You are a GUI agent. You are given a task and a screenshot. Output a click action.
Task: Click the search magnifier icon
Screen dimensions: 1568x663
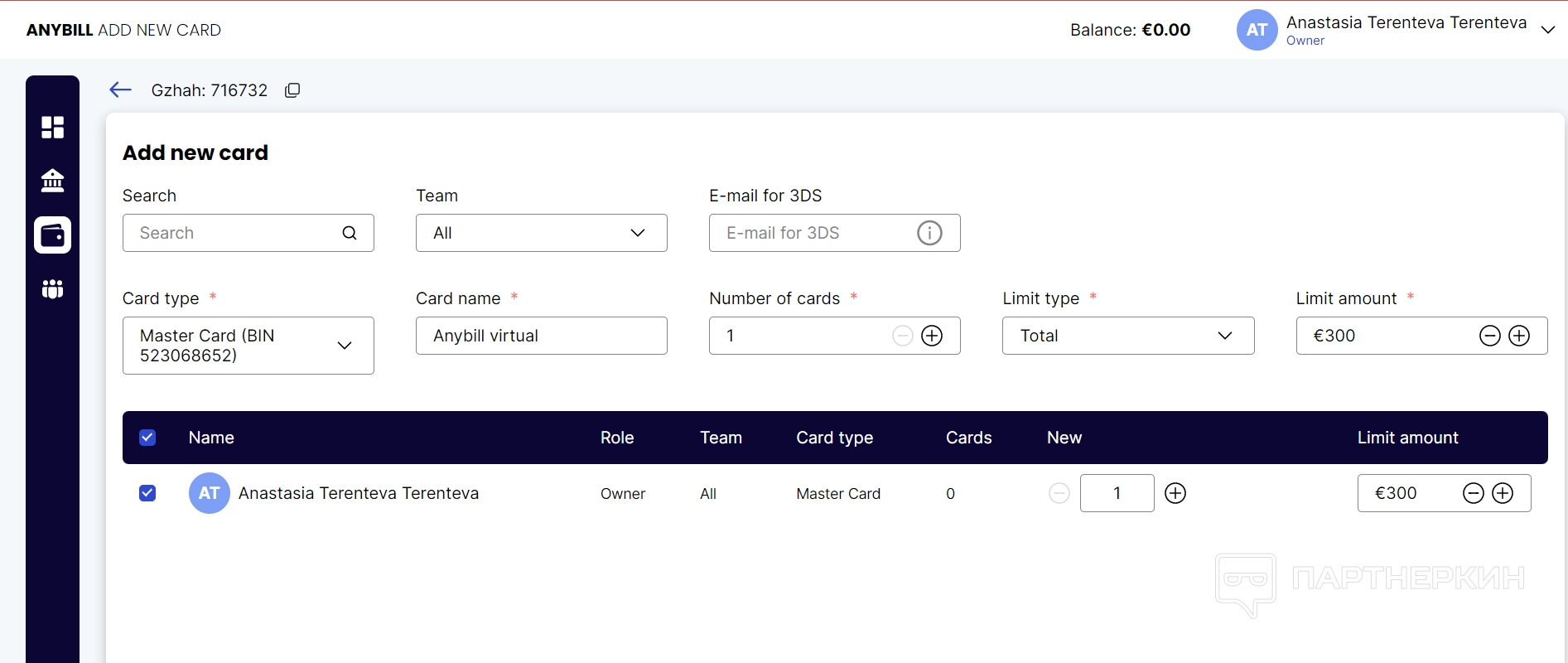tap(350, 233)
